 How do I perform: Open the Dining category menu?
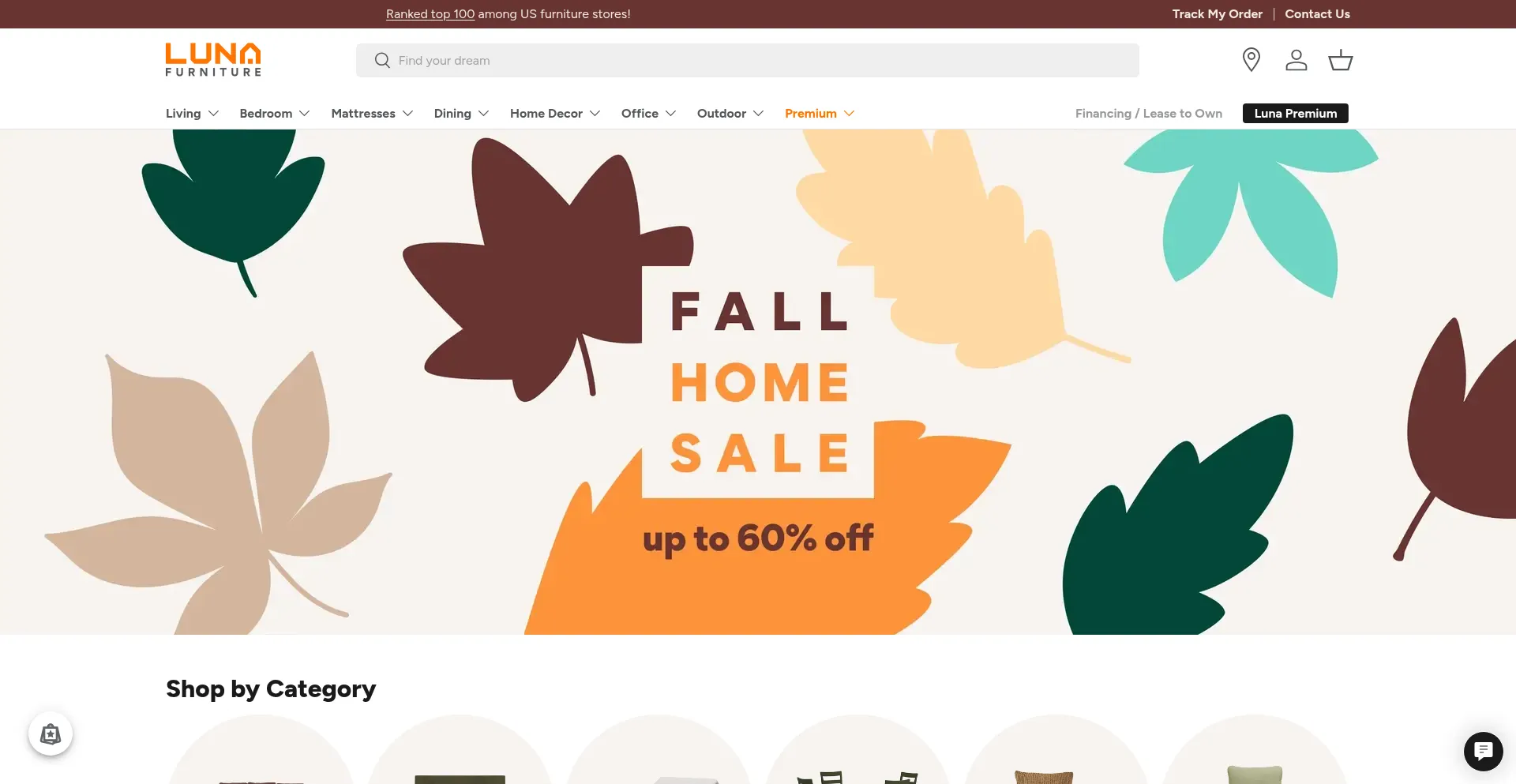click(461, 114)
